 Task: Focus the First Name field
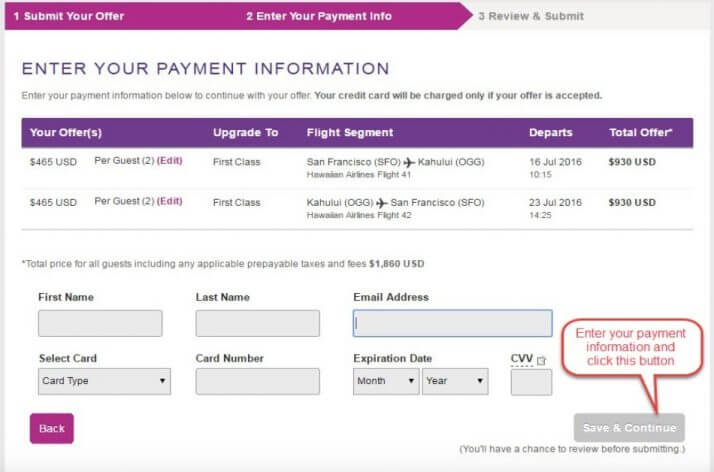100,323
